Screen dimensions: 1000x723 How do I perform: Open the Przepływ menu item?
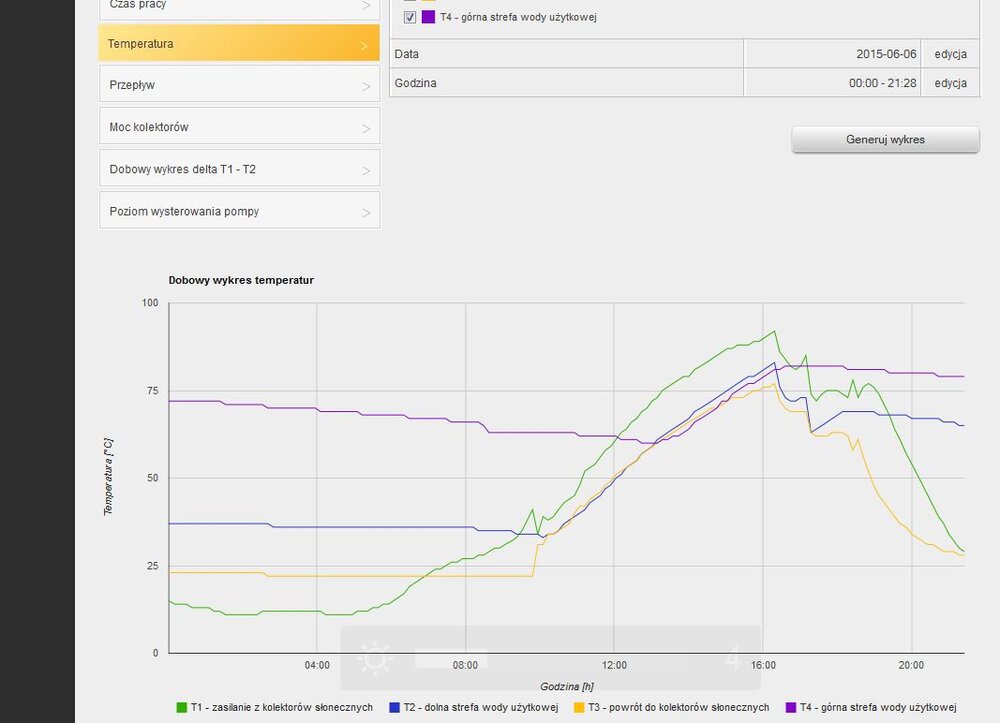(239, 86)
